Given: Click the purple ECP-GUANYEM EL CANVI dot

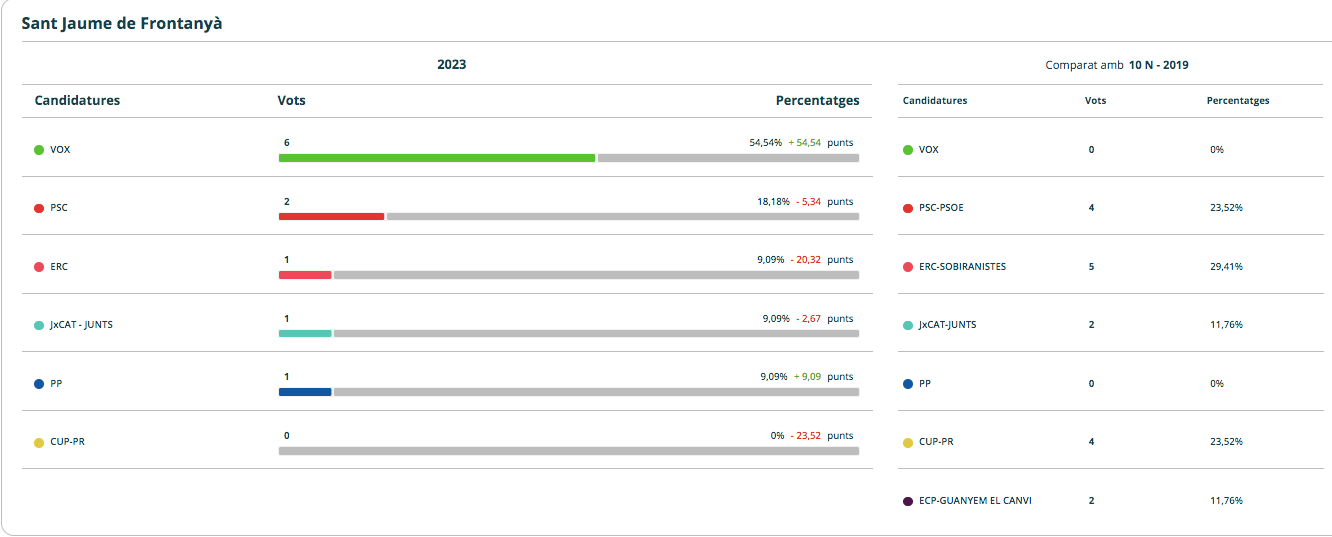Looking at the screenshot, I should [908, 500].
